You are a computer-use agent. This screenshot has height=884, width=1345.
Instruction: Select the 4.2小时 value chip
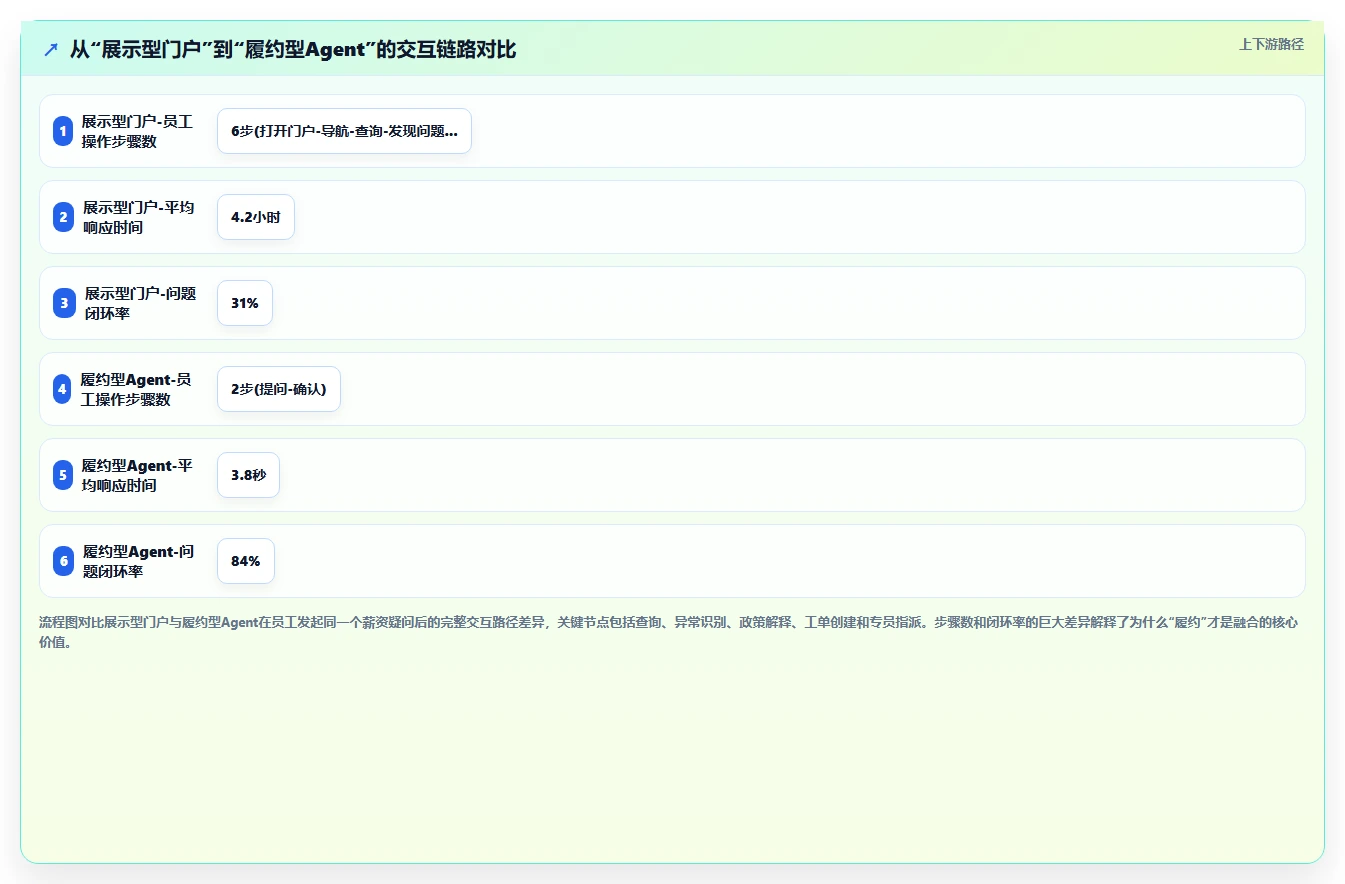click(256, 217)
